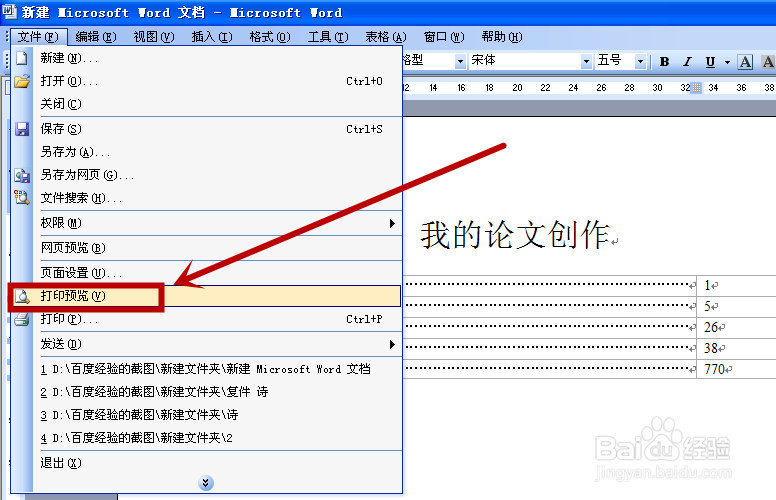Expand the full File menu chevron

pos(206,483)
